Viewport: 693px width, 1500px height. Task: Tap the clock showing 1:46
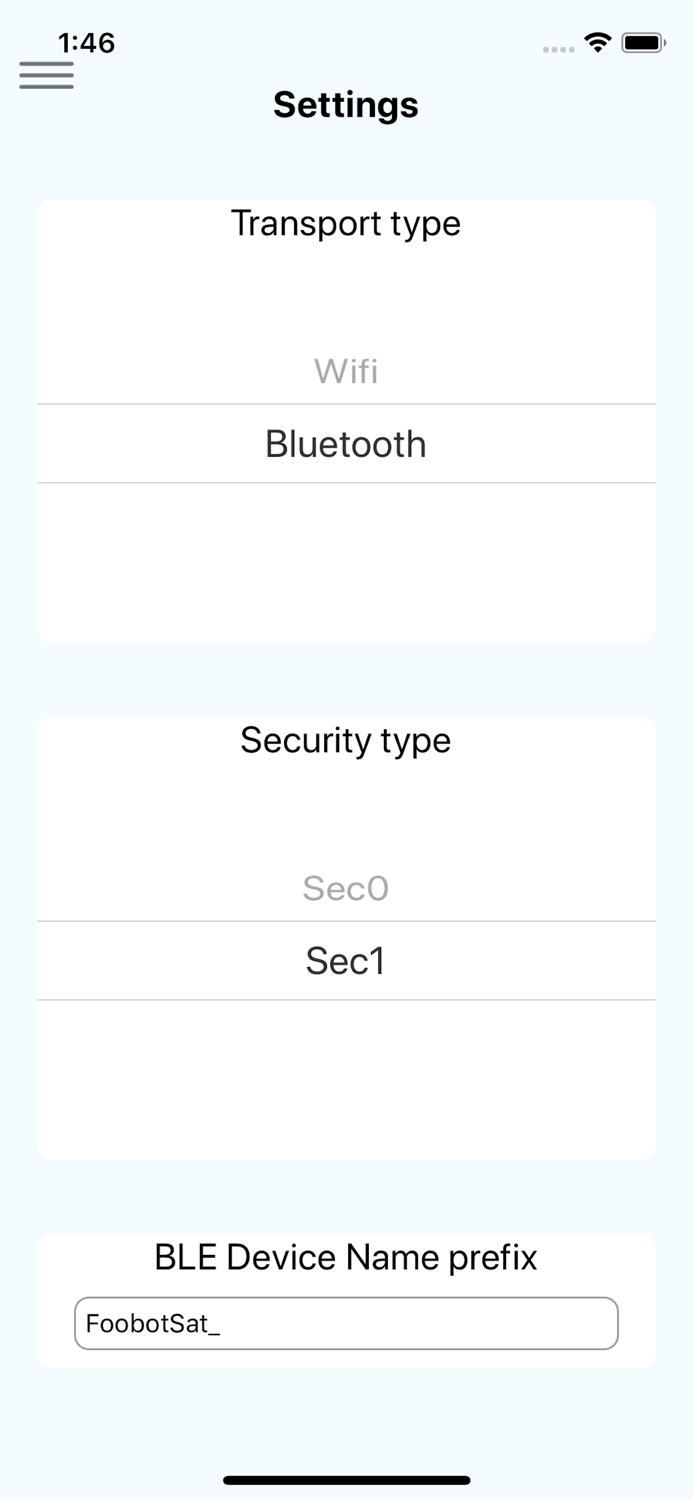tap(86, 43)
